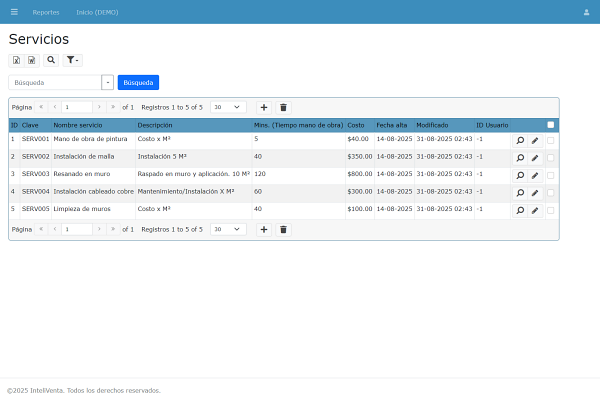Open the hamburger menu in the top bar
Image resolution: width=600 pixels, height=402 pixels.
coord(14,12)
